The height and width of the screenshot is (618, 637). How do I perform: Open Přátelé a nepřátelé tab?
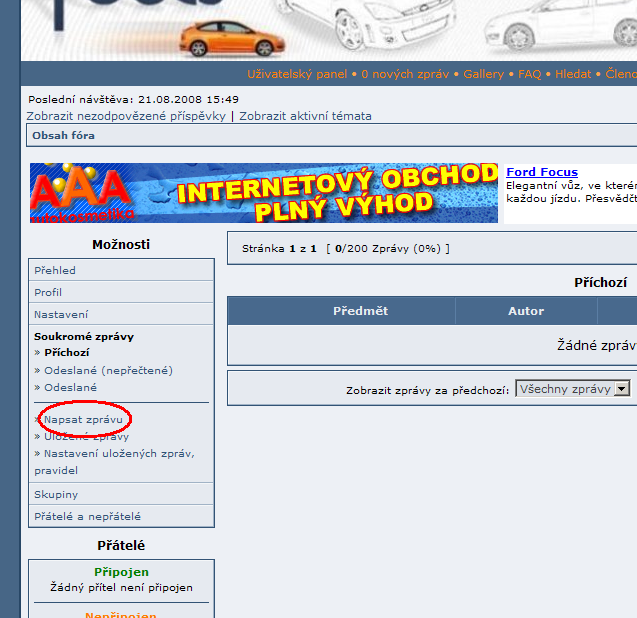pos(87,516)
